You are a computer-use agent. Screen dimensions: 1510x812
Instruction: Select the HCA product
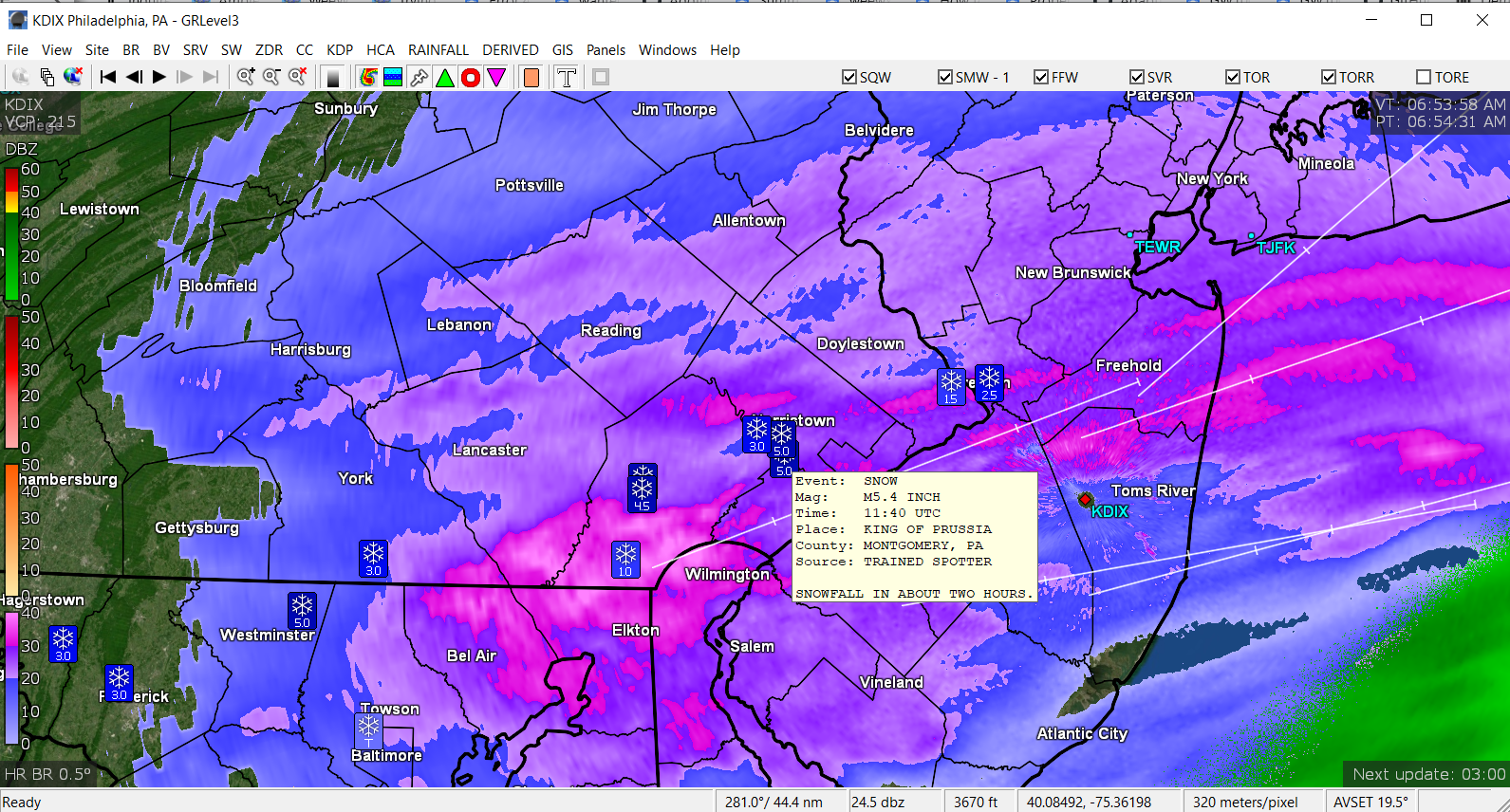coord(381,50)
